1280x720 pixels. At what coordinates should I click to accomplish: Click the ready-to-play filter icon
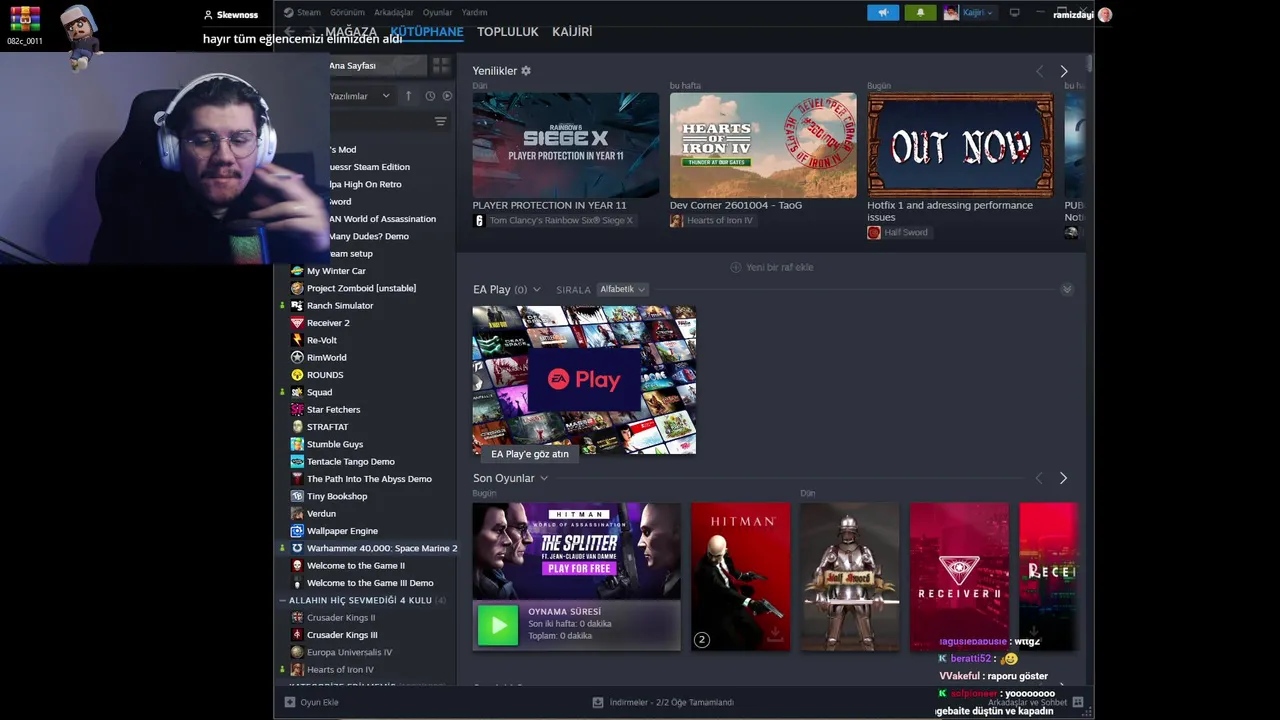pos(447,96)
